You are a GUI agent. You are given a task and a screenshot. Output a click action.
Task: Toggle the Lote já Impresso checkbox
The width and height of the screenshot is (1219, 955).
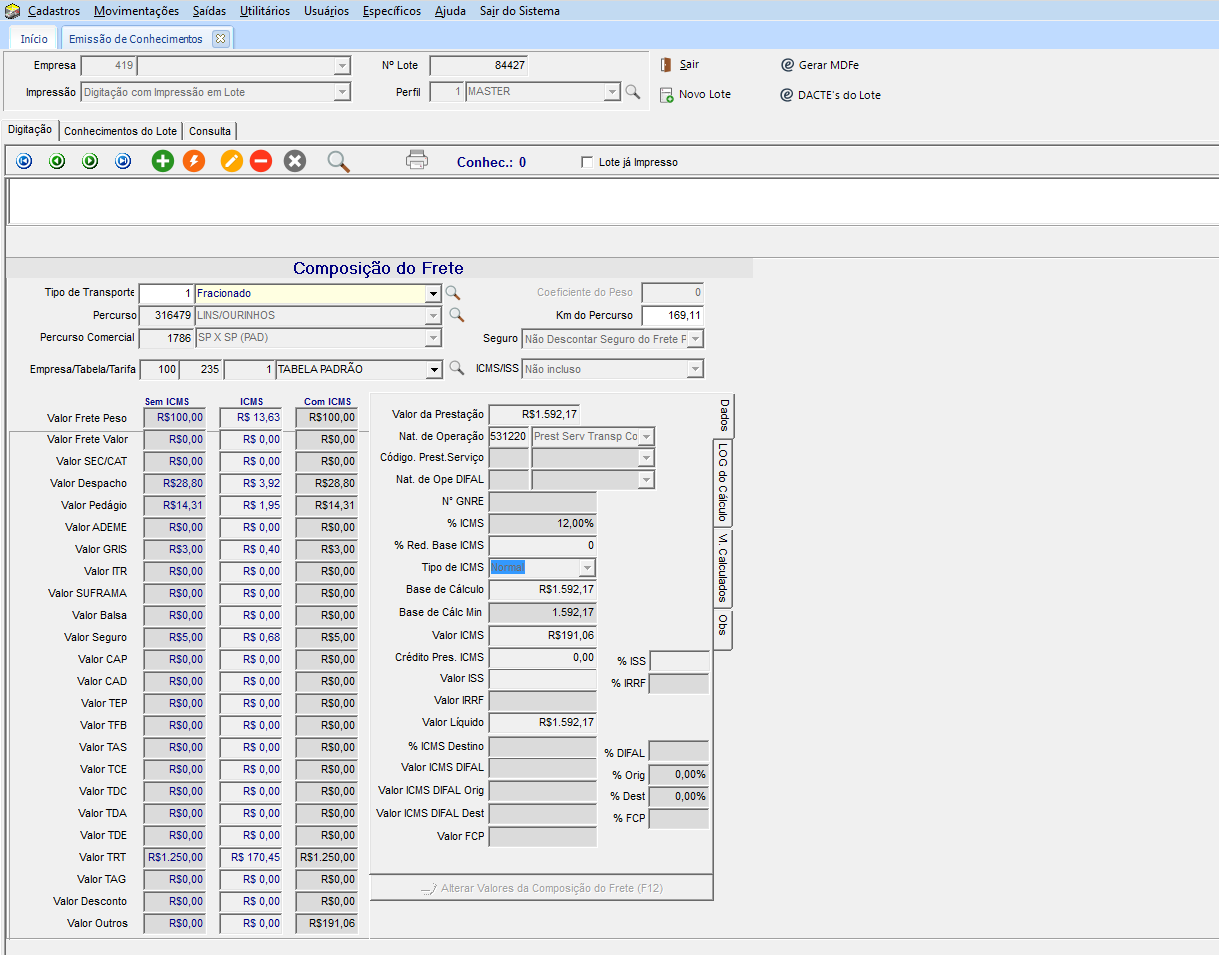point(587,162)
